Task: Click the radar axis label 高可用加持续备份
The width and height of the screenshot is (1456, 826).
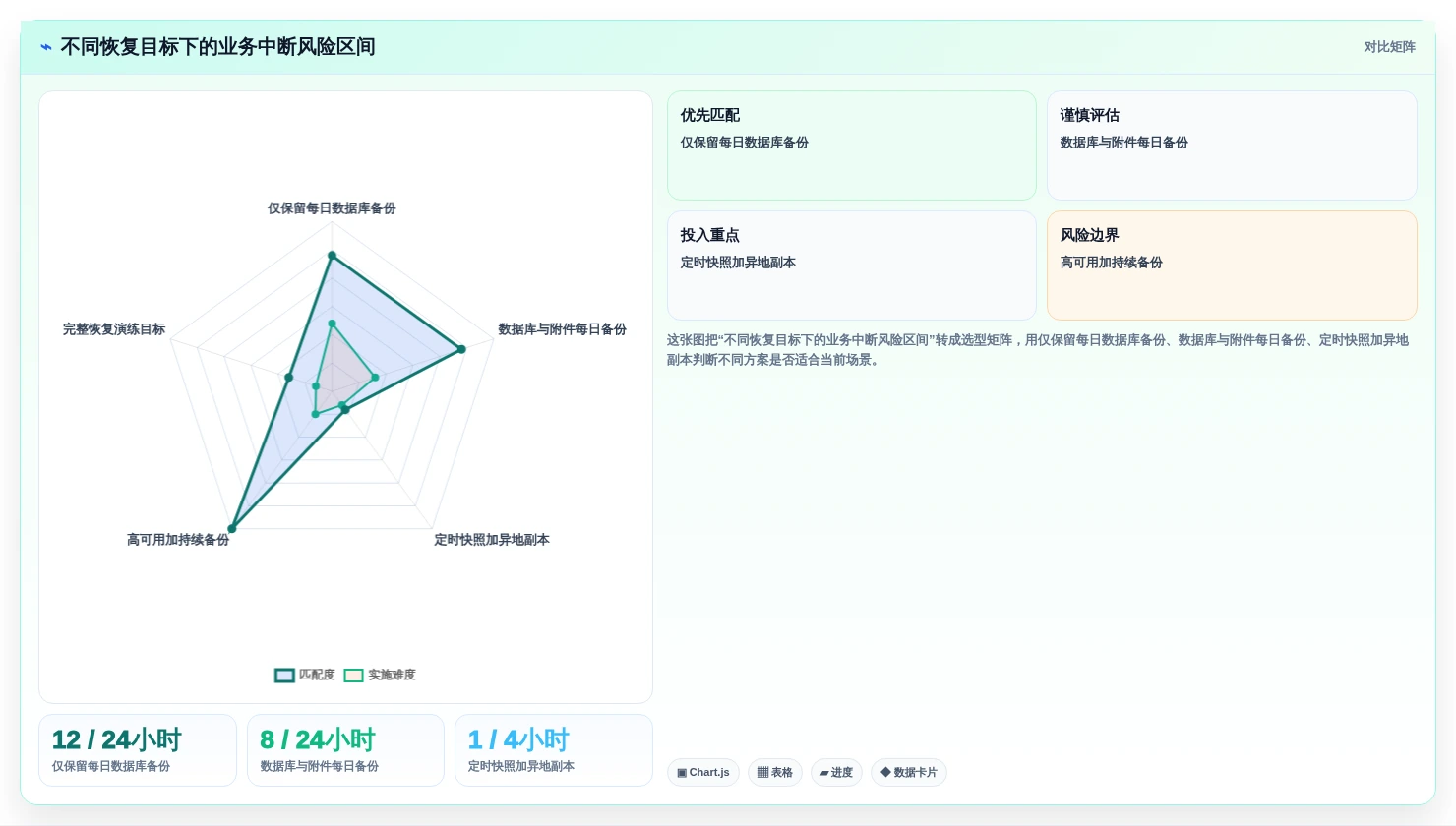Action: [178, 540]
